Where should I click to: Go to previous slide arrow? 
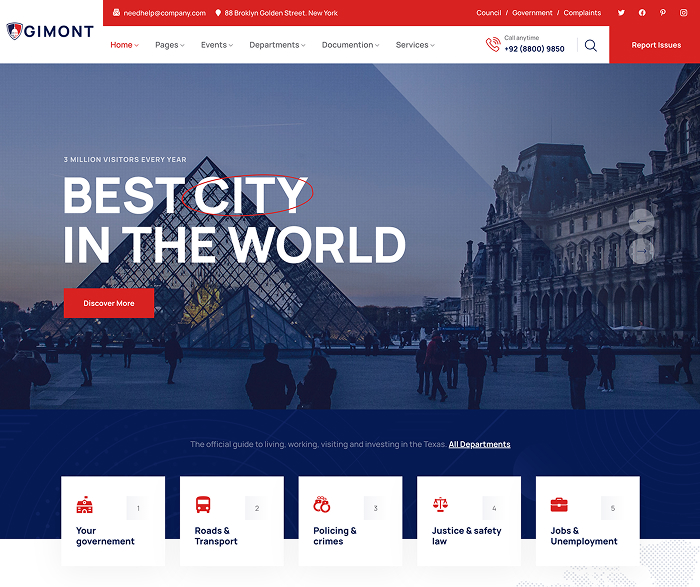point(642,221)
